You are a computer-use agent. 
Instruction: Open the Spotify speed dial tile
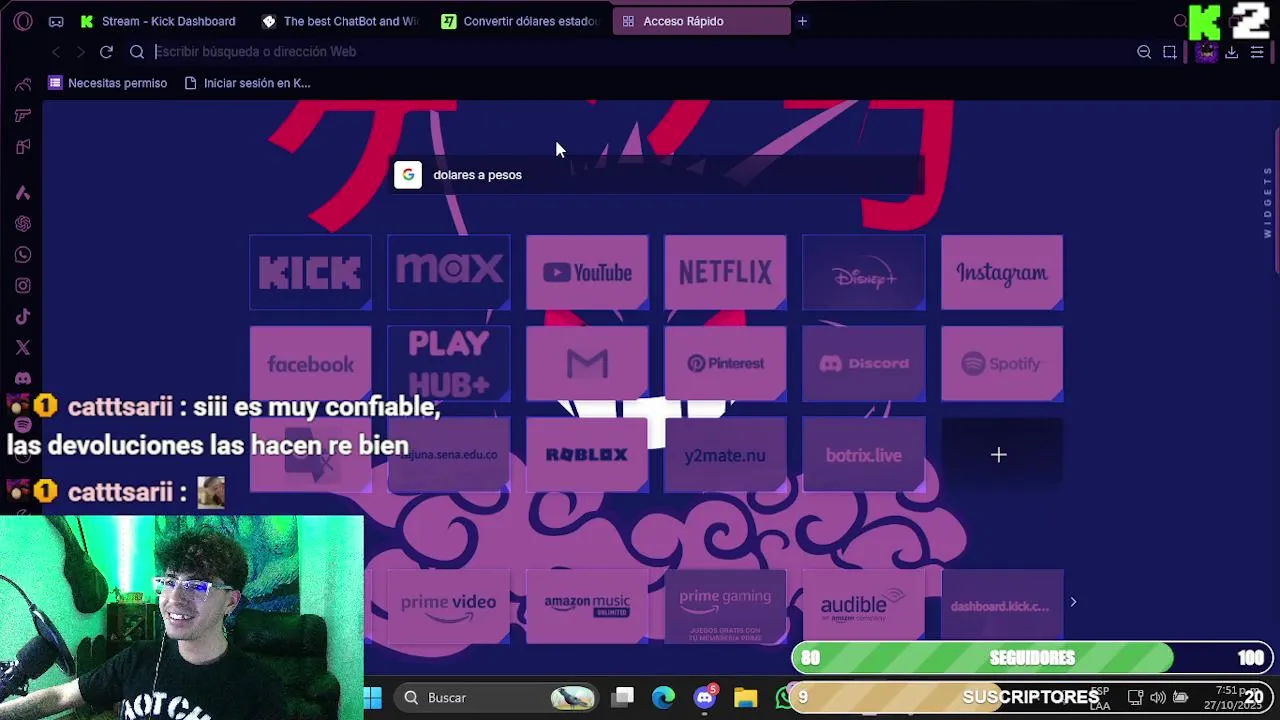1002,364
